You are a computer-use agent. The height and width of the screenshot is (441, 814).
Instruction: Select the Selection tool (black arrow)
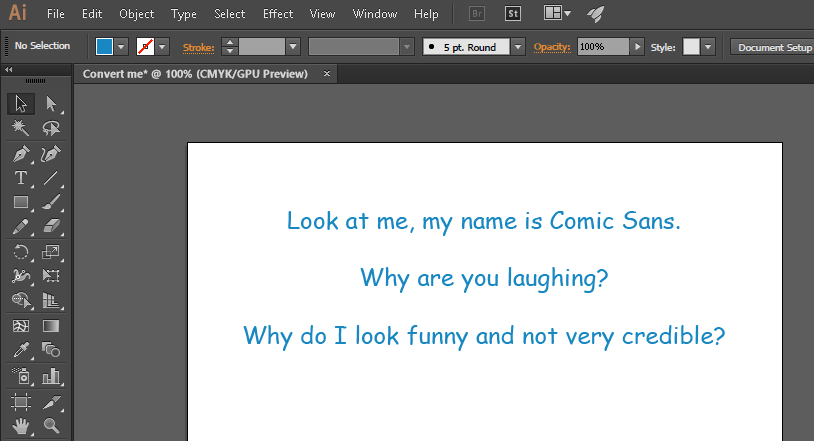point(21,104)
